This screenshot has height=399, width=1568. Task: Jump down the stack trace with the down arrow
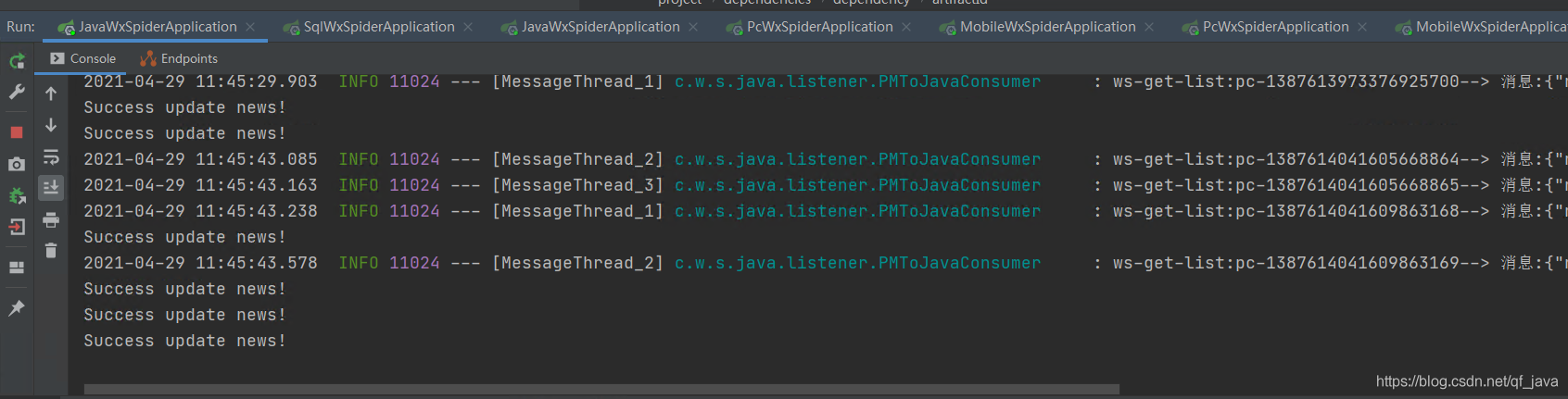(x=51, y=125)
